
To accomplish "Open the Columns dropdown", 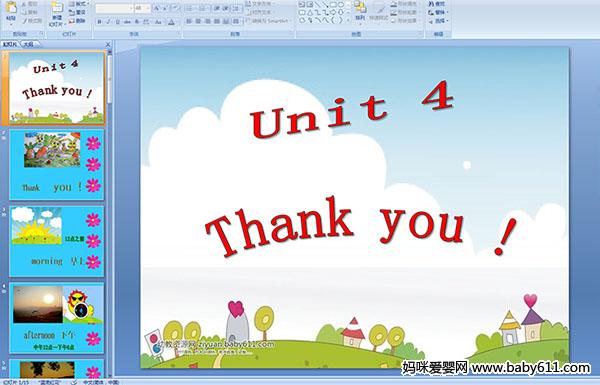I will (237, 21).
